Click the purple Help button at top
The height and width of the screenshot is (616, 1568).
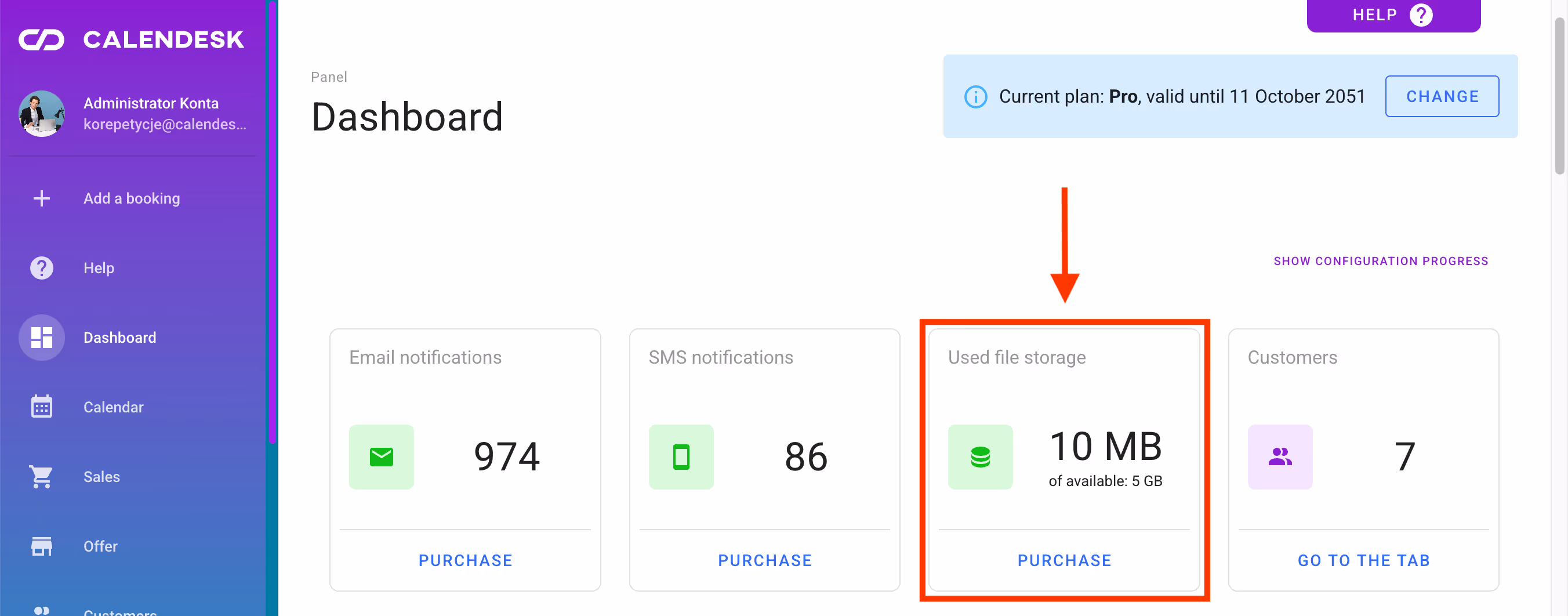pyautogui.click(x=1393, y=15)
